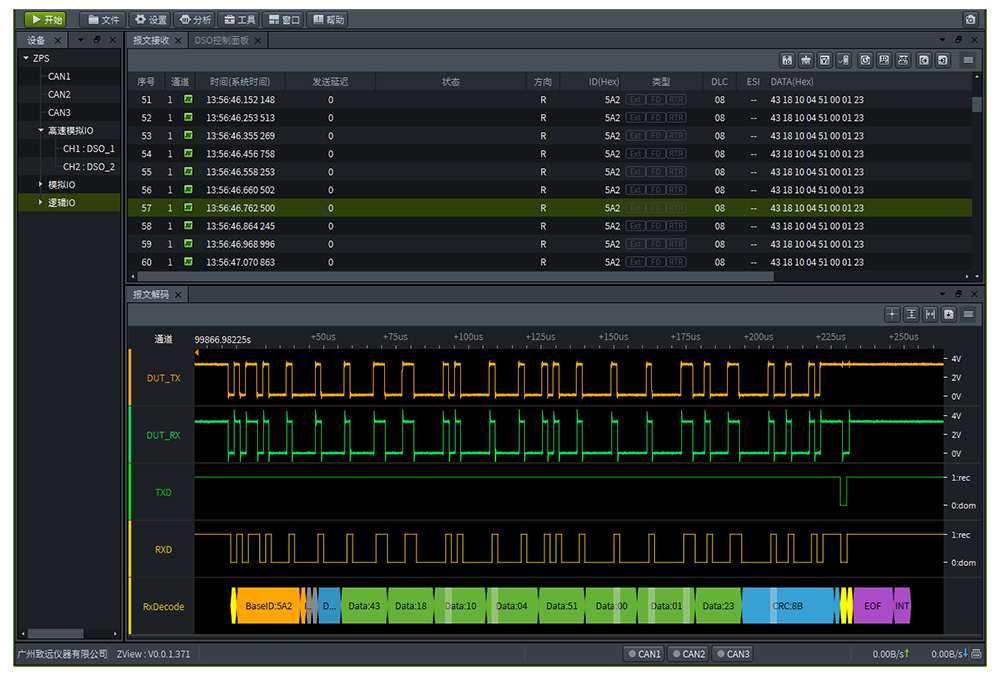Click the orange trigger marker on the timeline
The image size is (1000, 676).
[x=197, y=352]
